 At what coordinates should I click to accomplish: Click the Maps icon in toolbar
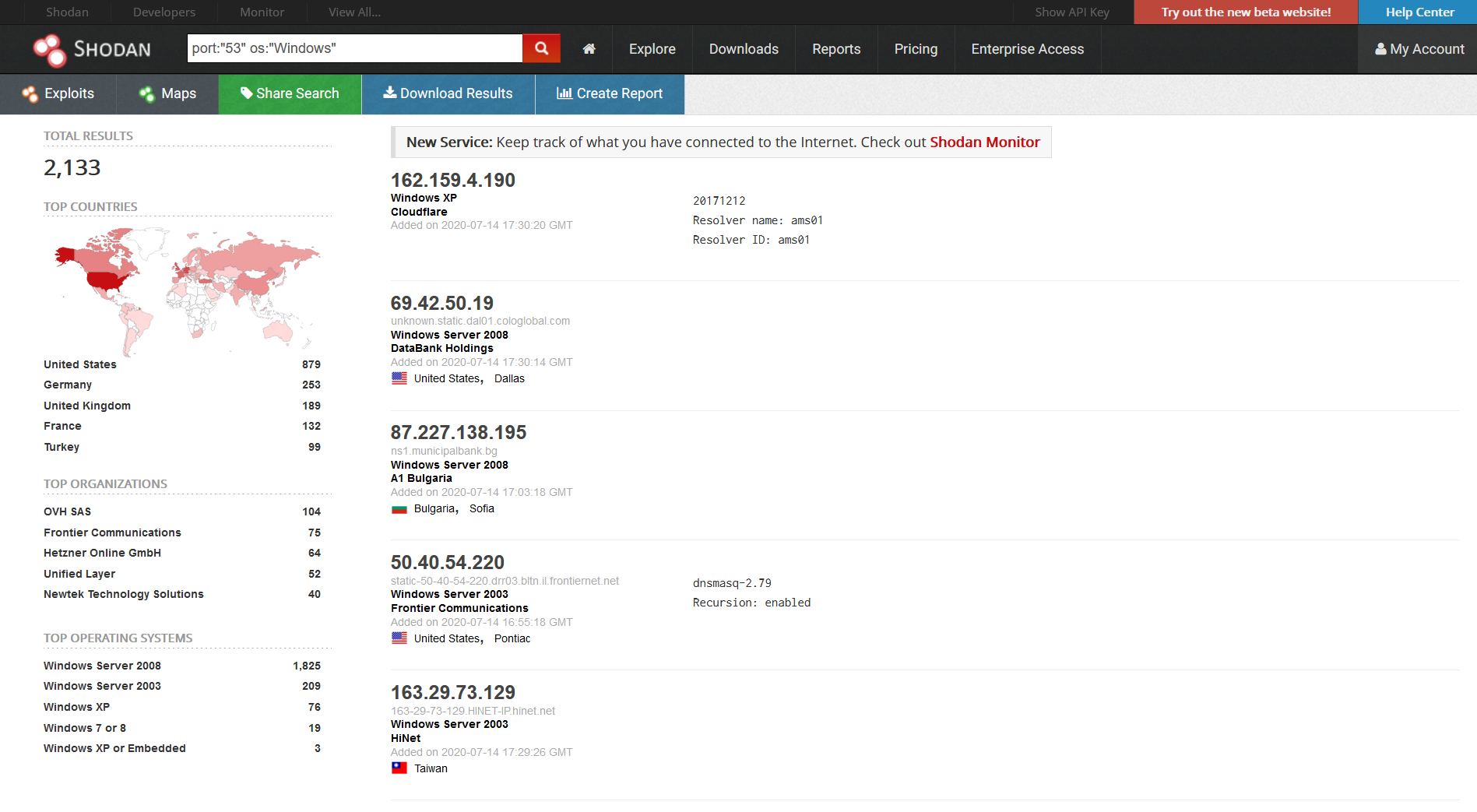point(146,94)
